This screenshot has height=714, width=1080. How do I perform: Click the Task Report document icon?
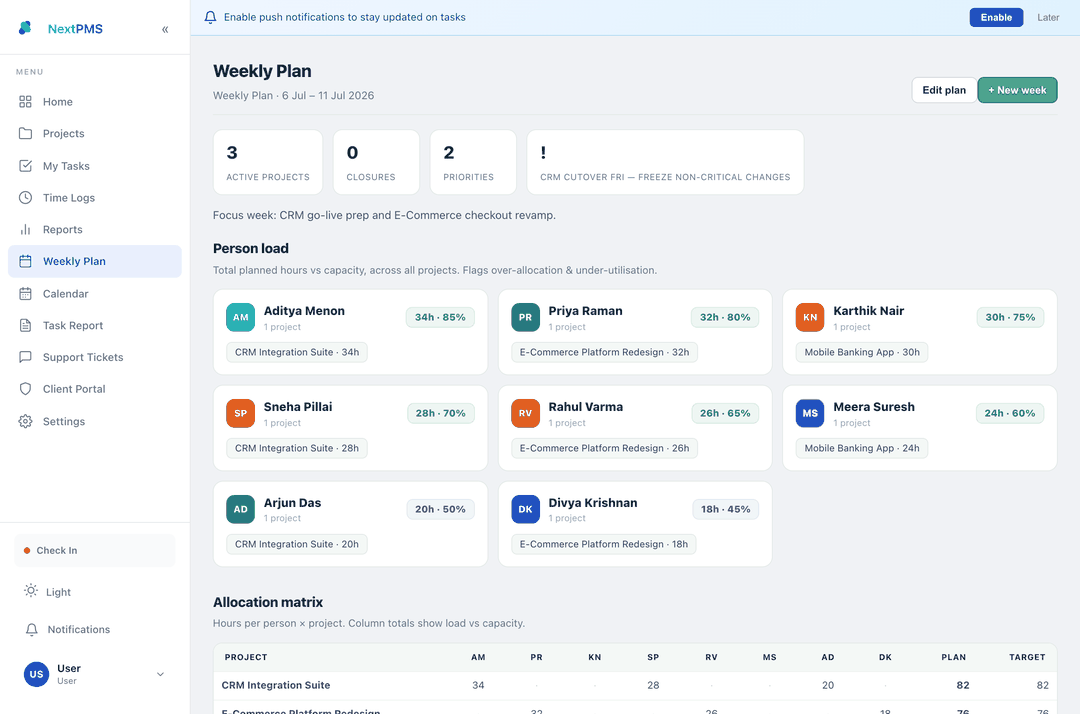coord(25,326)
